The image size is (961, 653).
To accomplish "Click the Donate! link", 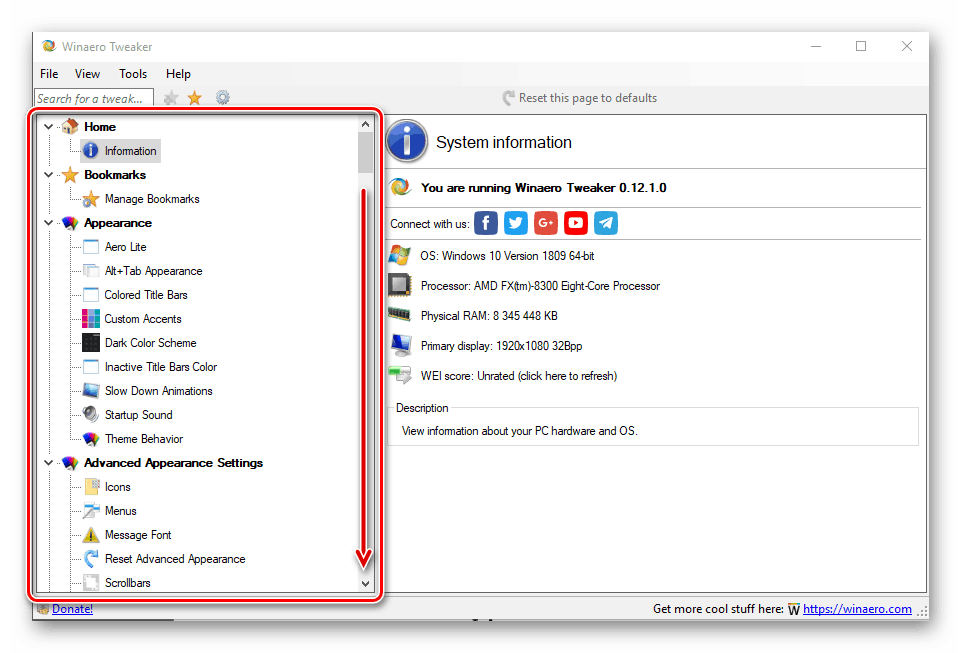I will [72, 609].
